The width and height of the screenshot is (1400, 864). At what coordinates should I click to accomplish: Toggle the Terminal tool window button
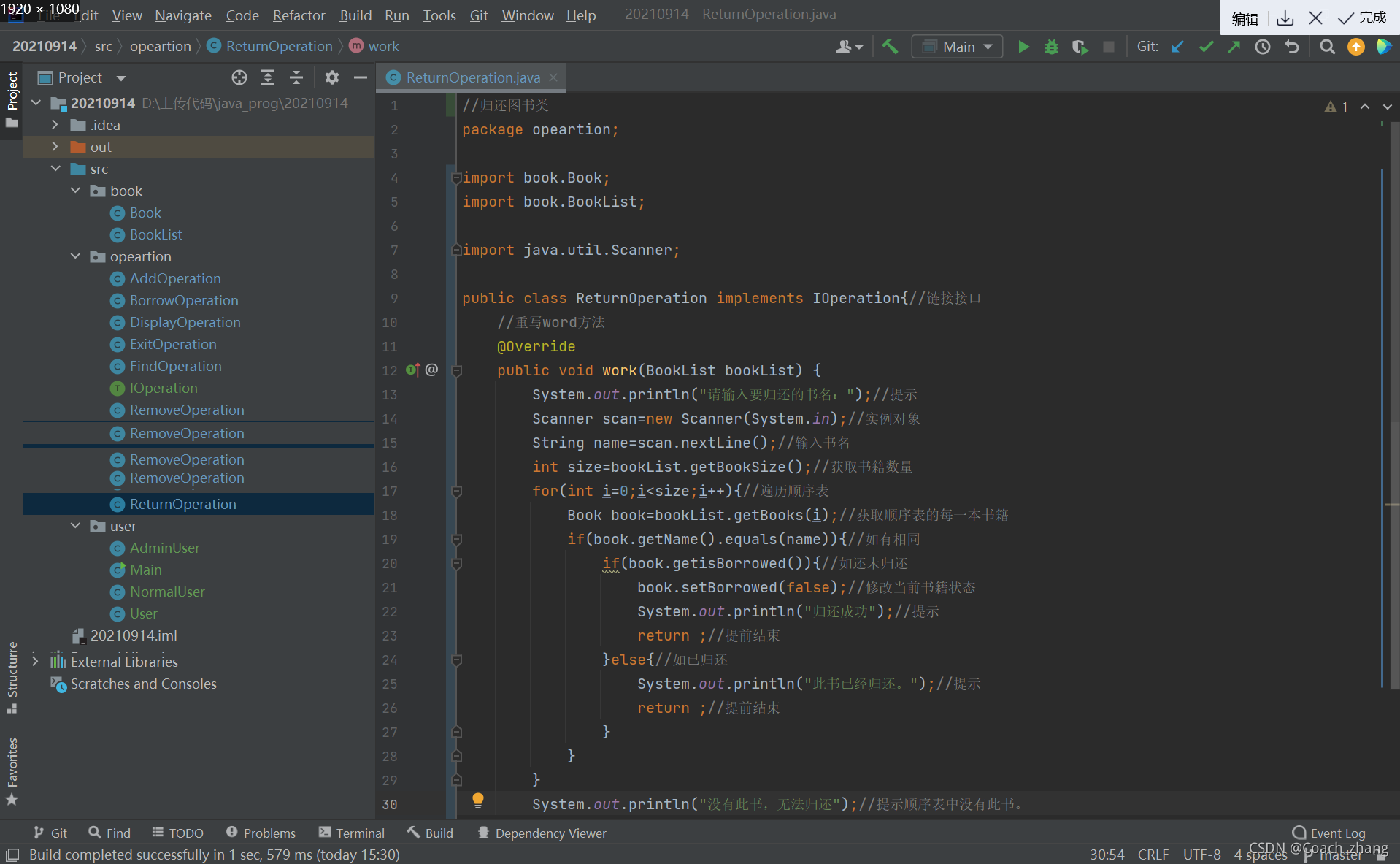point(351,833)
